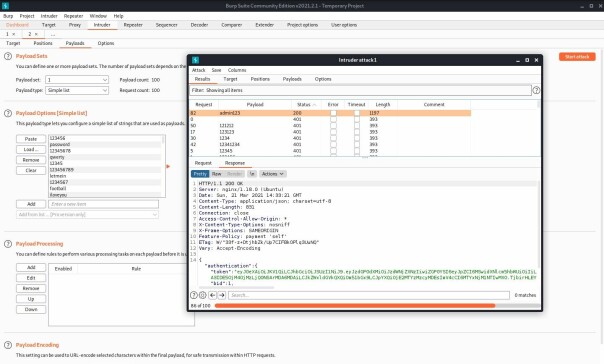The width and height of the screenshot is (604, 364).
Task: Click the Paste button for payload list
Action: tap(31, 139)
